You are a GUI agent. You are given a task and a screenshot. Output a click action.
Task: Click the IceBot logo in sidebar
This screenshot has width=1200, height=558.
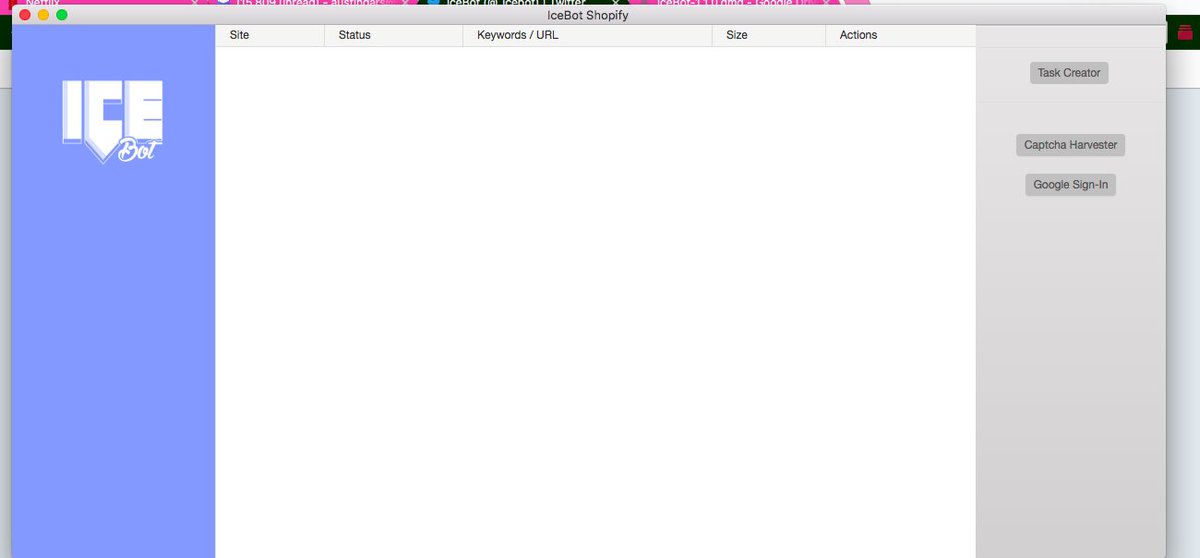point(112,122)
